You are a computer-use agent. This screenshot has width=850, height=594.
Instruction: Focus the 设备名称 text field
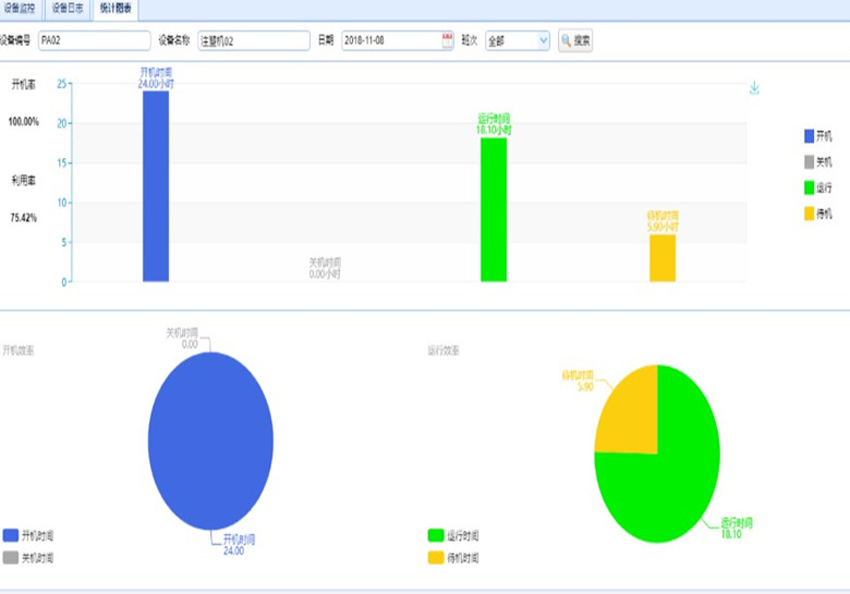(x=253, y=41)
